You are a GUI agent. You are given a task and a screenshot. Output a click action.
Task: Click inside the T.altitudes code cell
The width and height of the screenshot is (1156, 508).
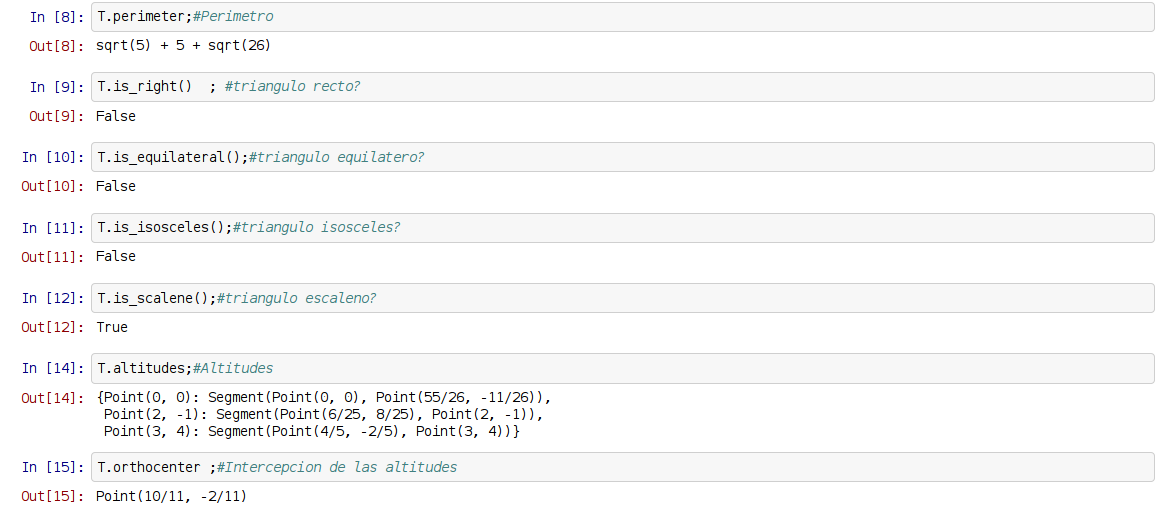(620, 368)
